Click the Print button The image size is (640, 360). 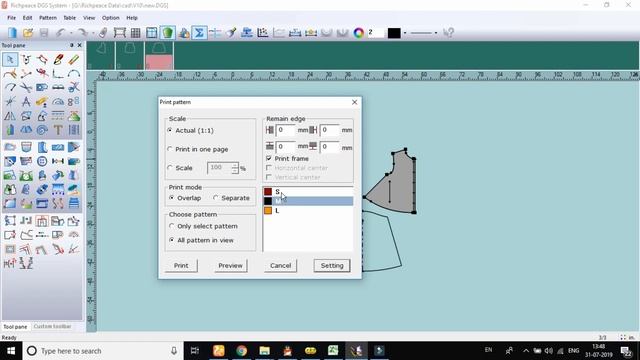[x=181, y=266]
